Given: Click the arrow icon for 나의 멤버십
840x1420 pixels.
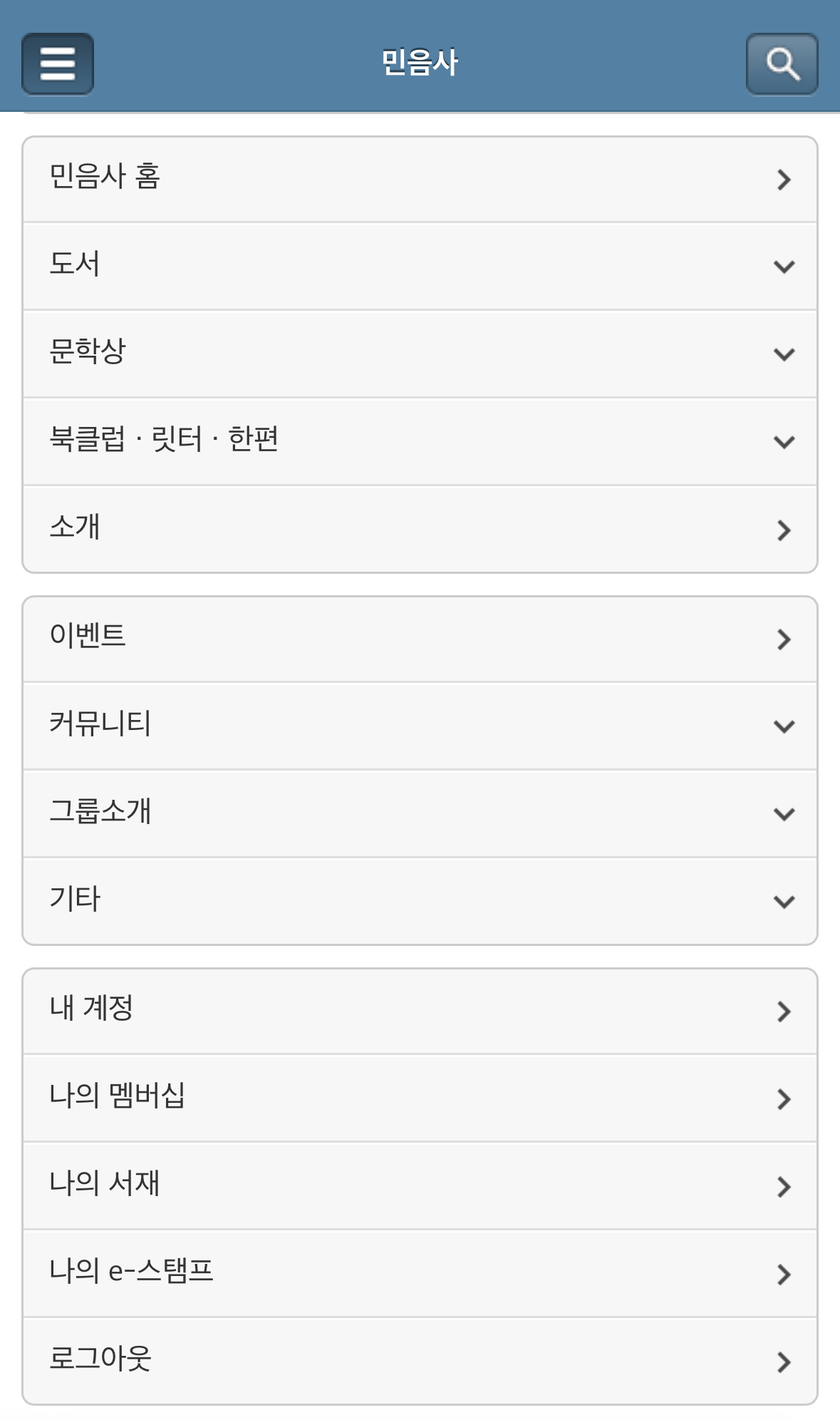Looking at the screenshot, I should (784, 1099).
